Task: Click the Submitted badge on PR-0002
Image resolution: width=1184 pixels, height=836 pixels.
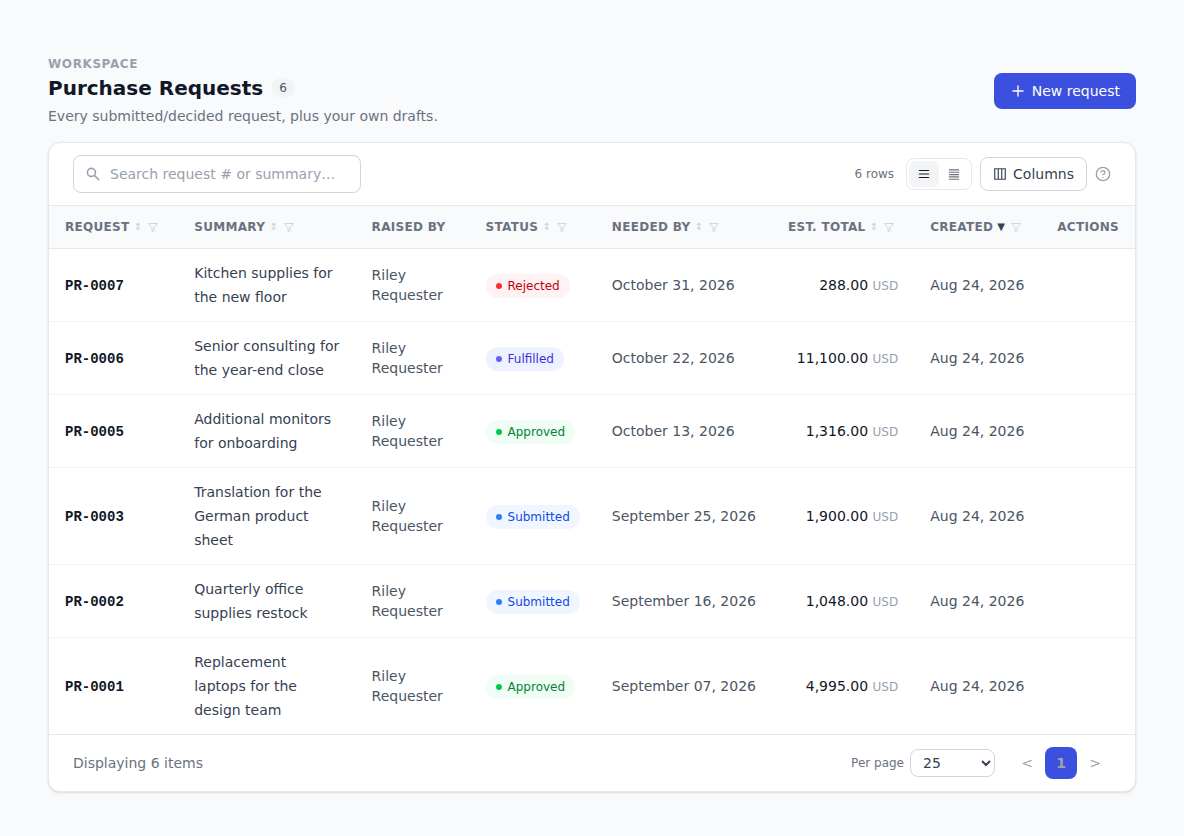Action: (x=532, y=602)
